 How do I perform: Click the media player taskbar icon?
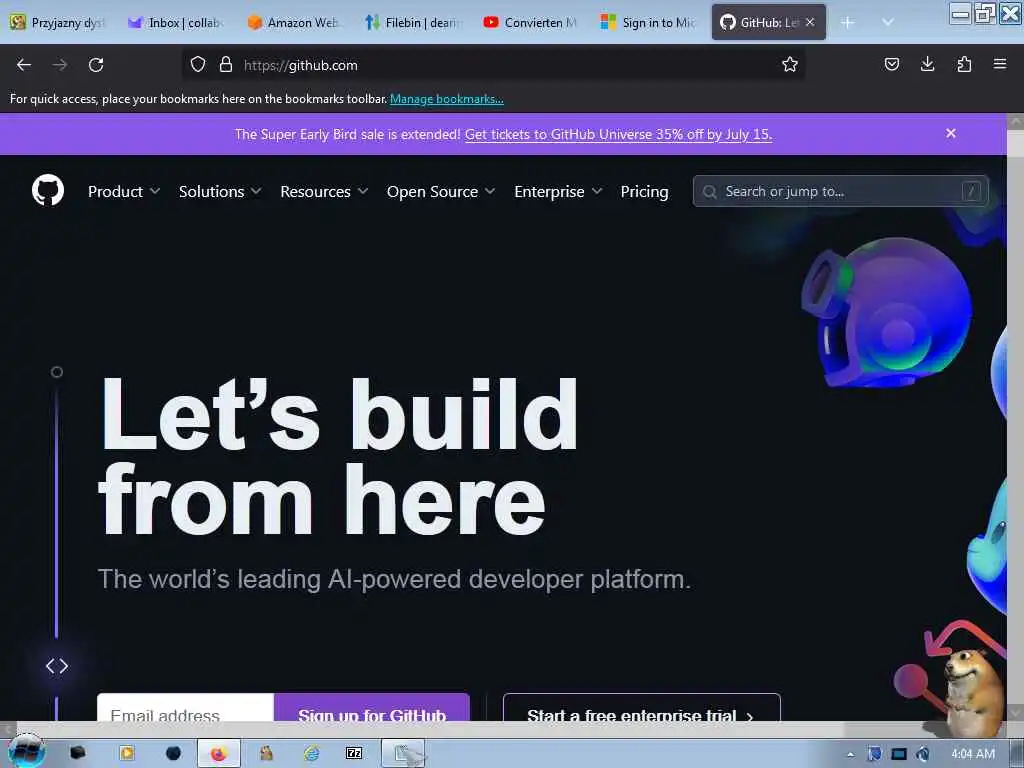pyautogui.click(x=127, y=754)
